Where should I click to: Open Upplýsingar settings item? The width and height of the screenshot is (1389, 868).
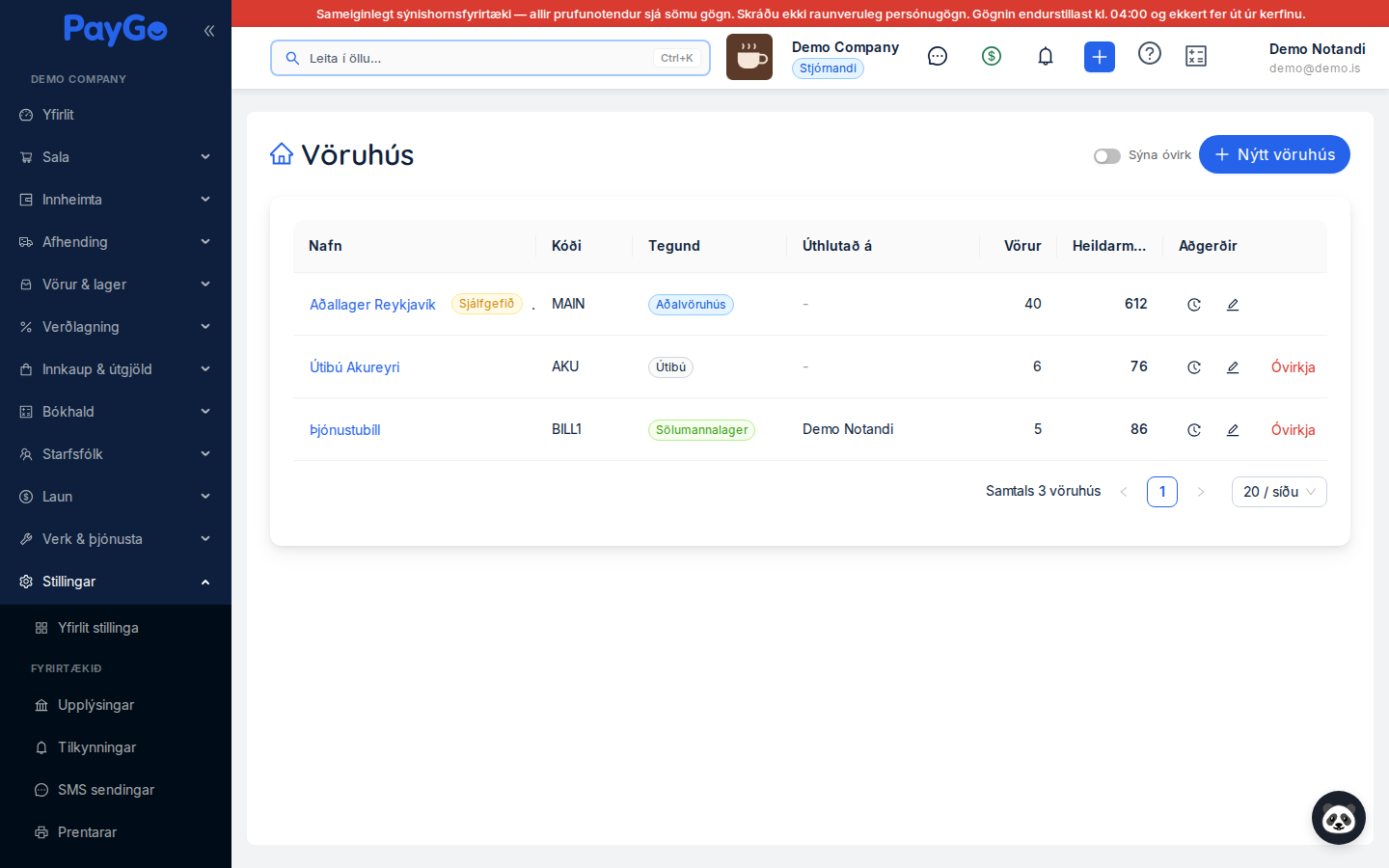point(116,705)
